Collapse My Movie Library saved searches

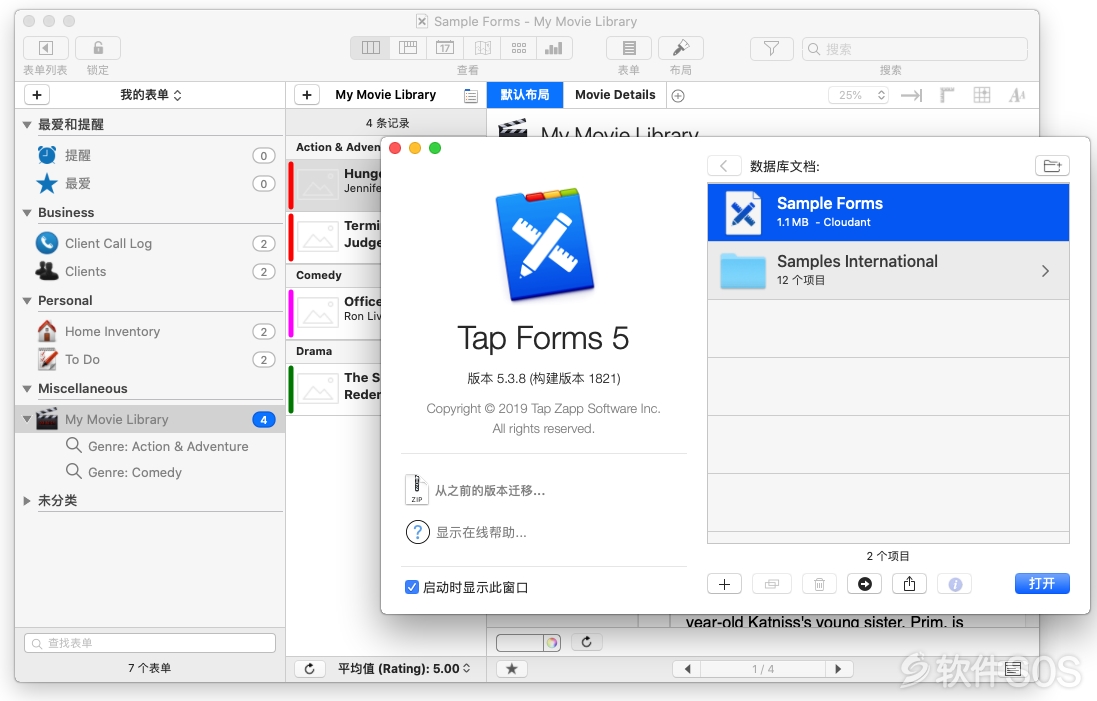[27, 419]
